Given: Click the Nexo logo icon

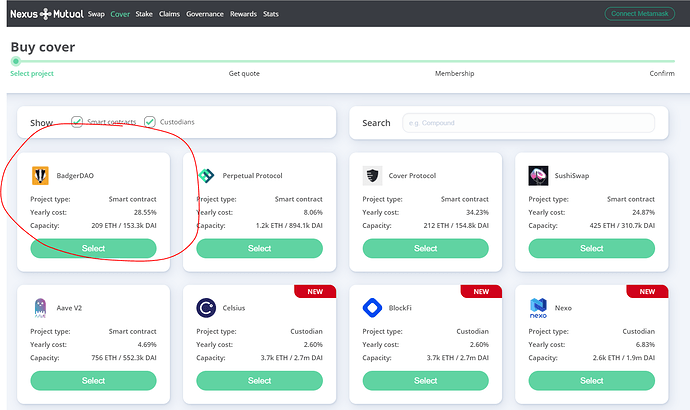Looking at the screenshot, I should click(x=538, y=308).
